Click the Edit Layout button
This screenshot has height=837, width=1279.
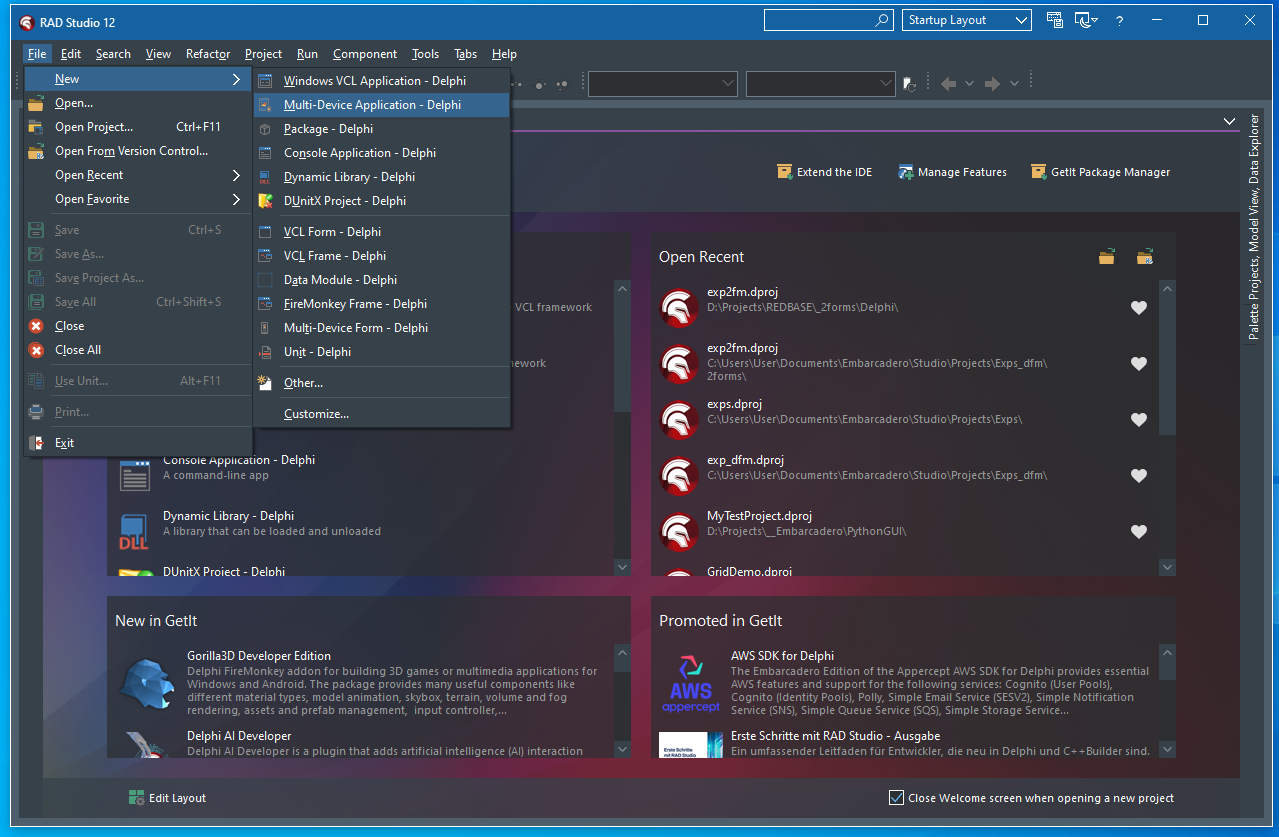coord(167,798)
